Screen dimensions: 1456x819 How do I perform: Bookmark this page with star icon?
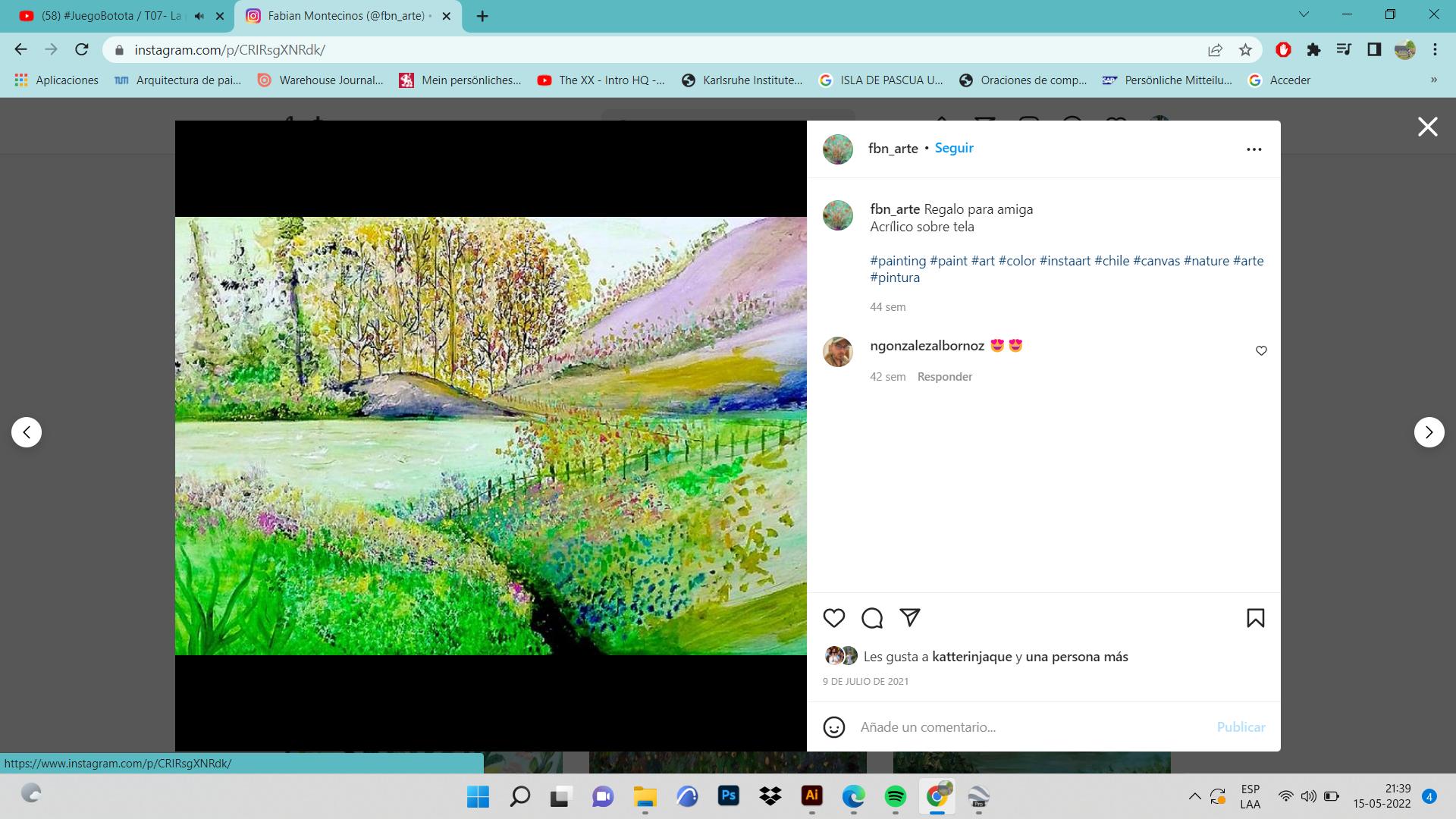click(x=1245, y=50)
